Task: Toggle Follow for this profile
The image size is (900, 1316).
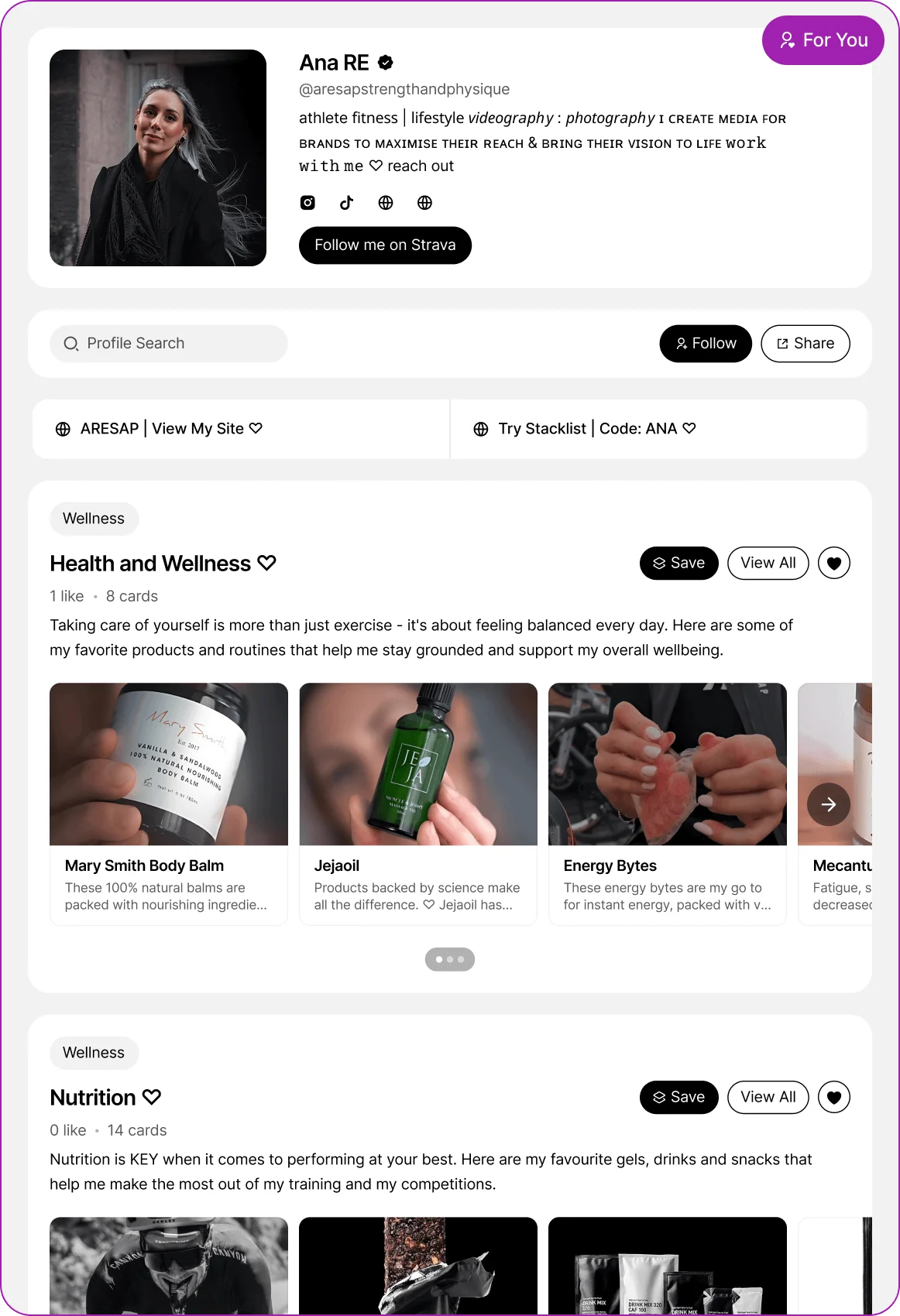Action: [x=705, y=344]
